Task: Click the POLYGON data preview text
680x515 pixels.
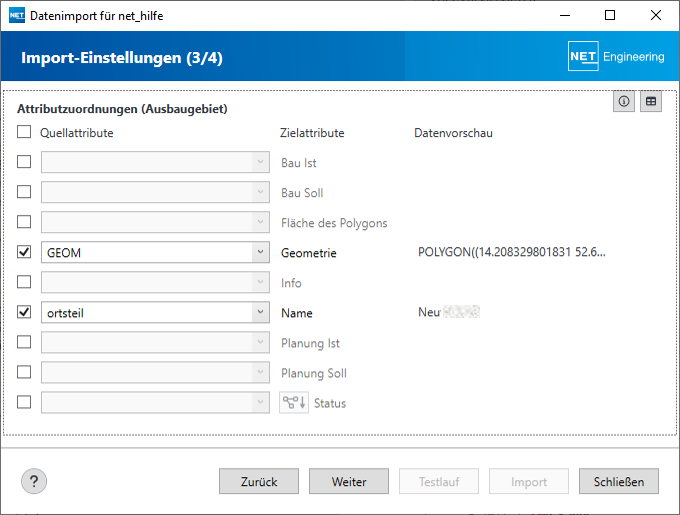Action: point(512,252)
